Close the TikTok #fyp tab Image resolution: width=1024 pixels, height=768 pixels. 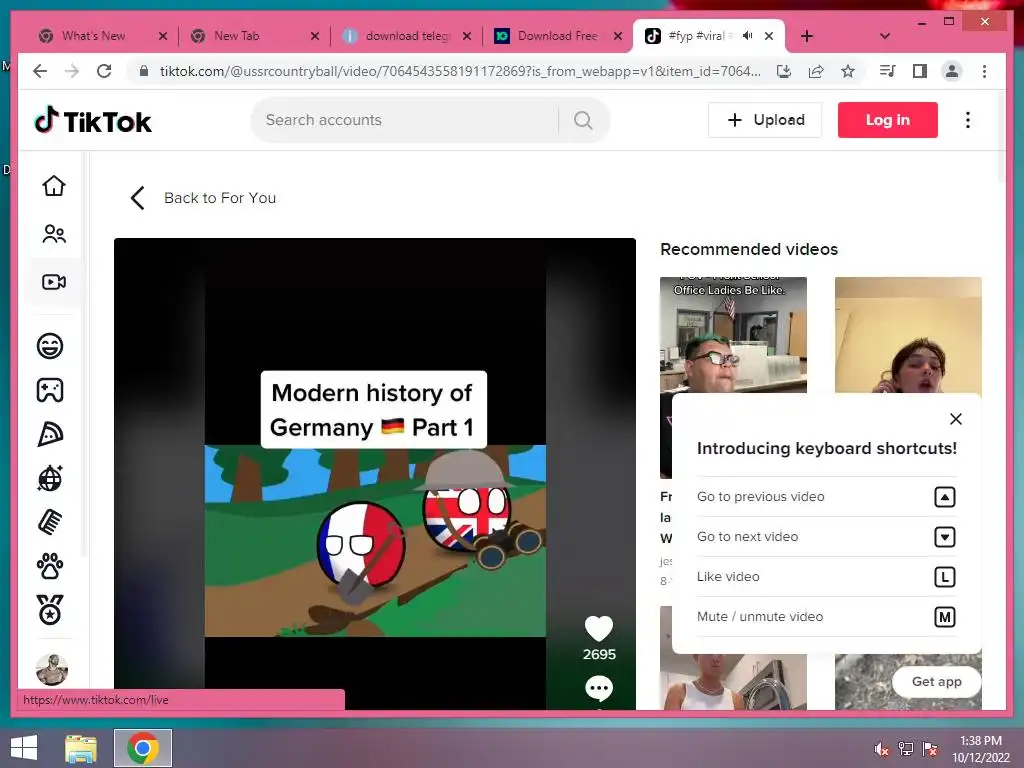tap(769, 36)
